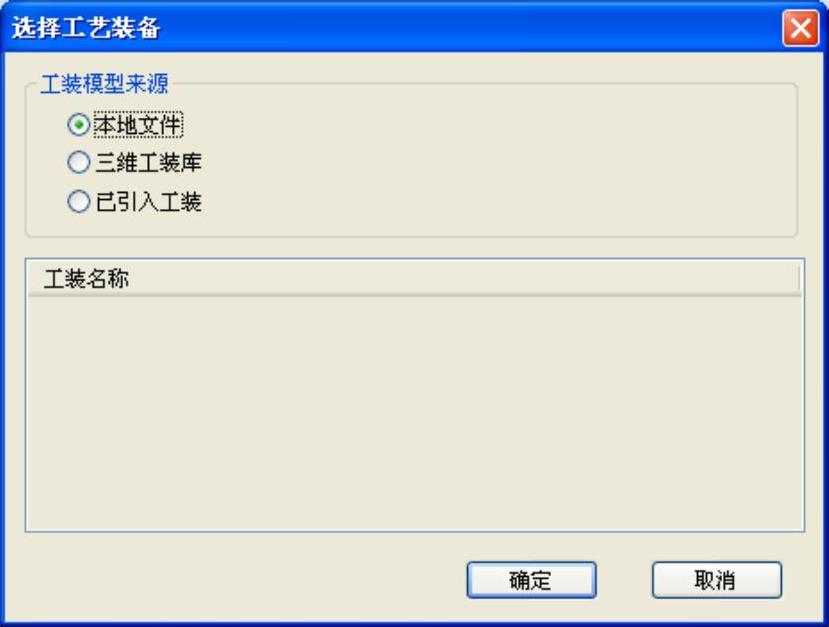This screenshot has height=627, width=829.
Task: Click the 三维工装库 label text
Action: point(149,162)
